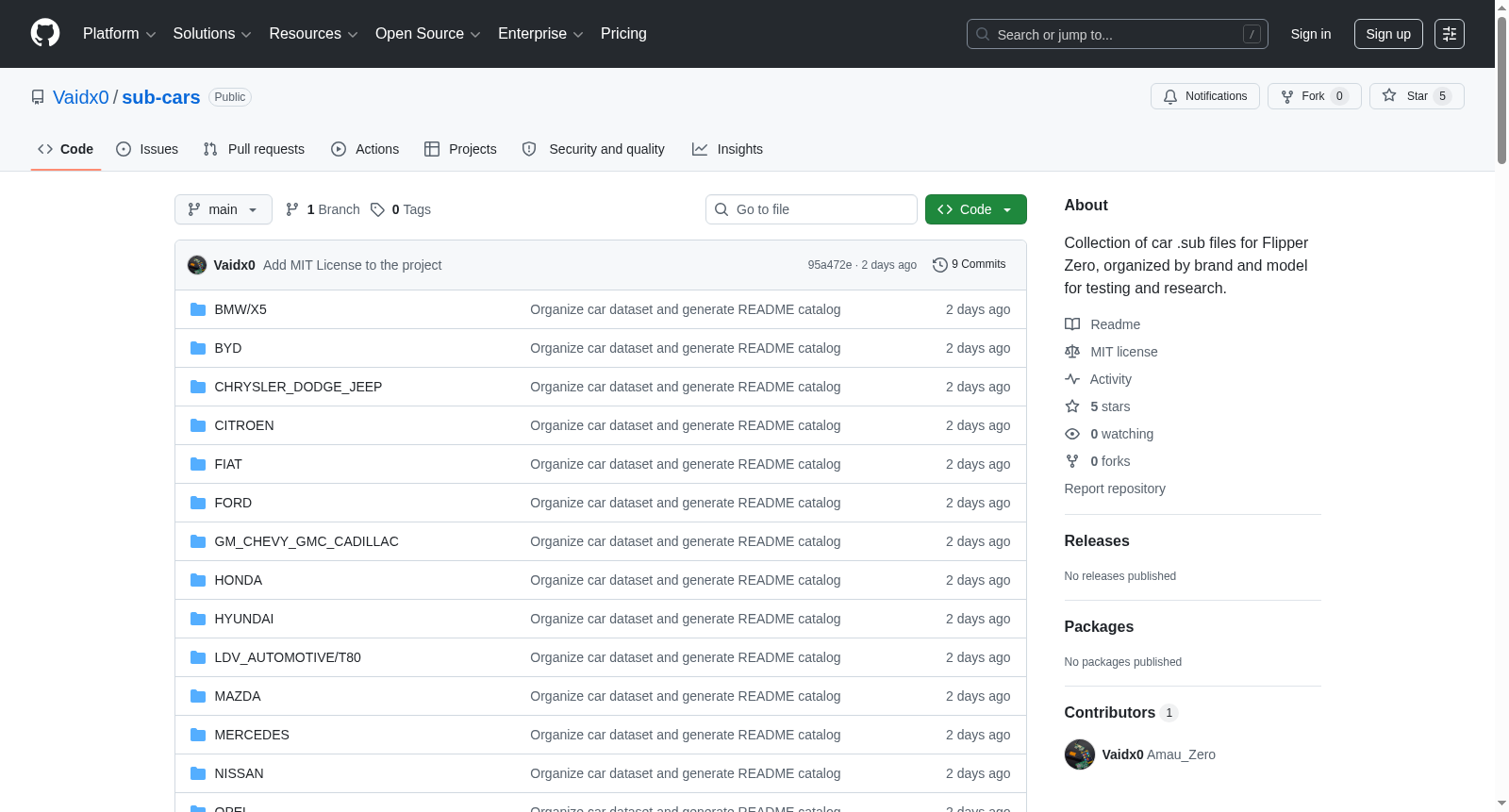Click the forks icon in About
The image size is (1509, 812).
coord(1072,461)
